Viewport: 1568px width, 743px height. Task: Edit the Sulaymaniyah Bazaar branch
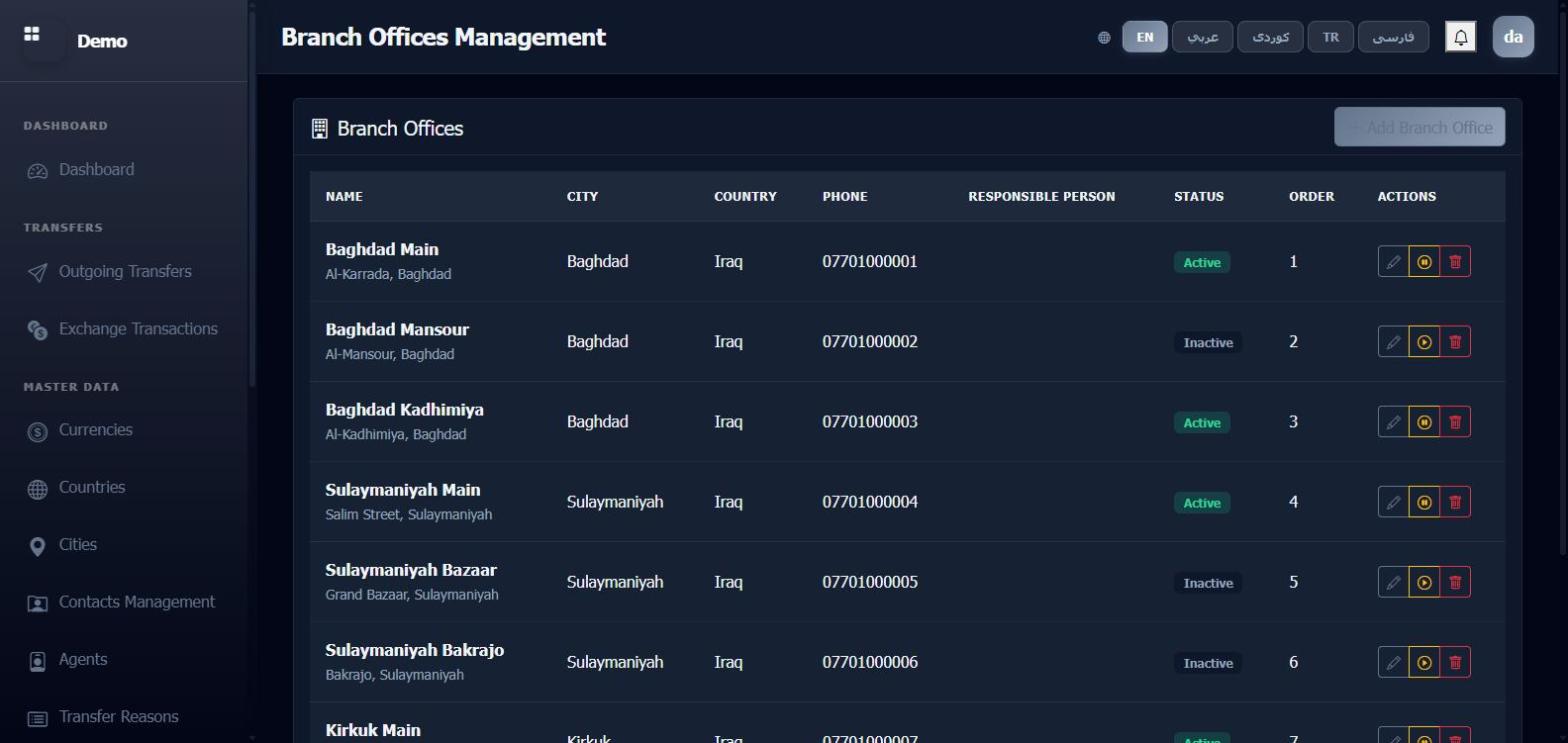(1393, 582)
